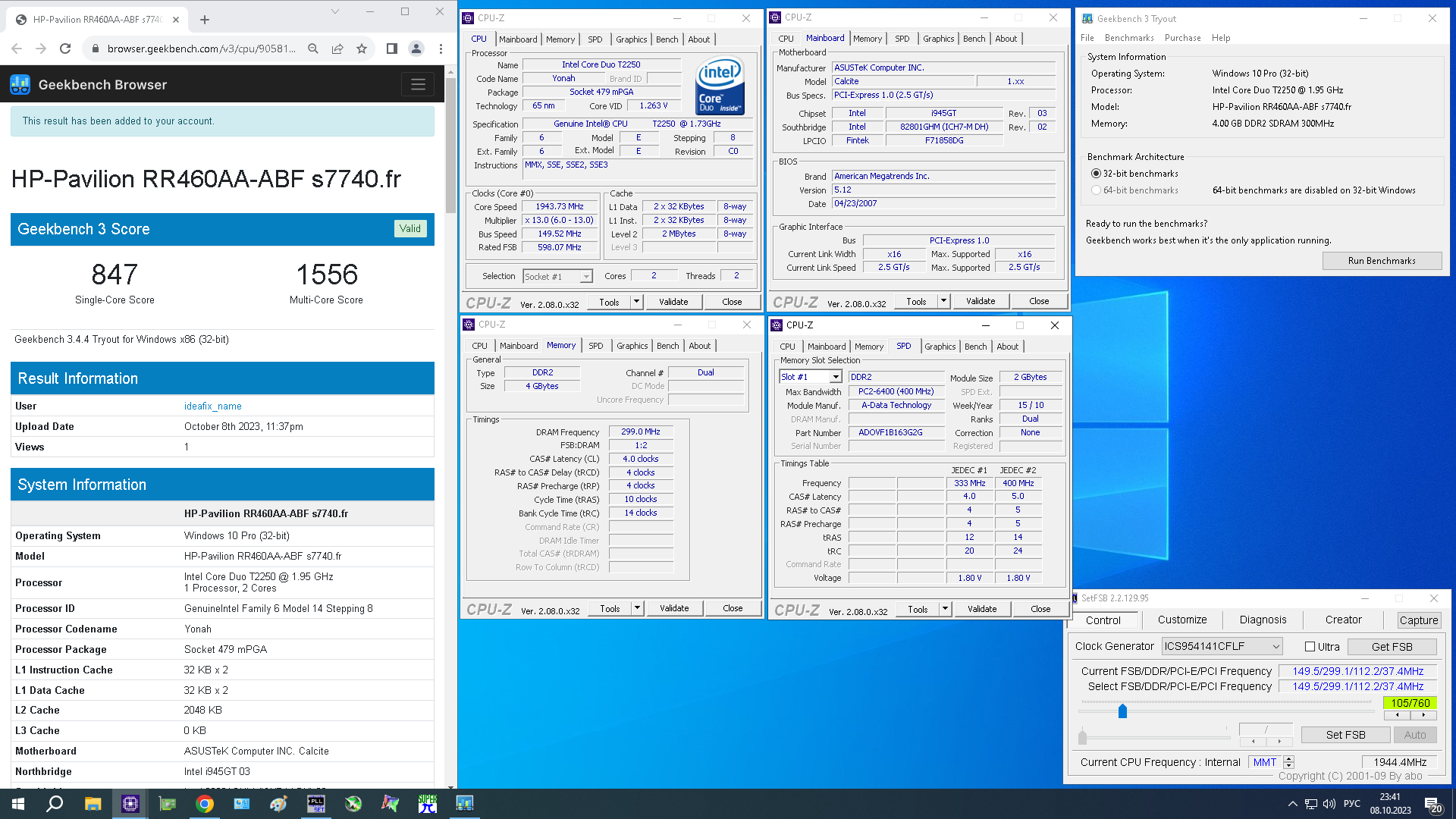This screenshot has height=819, width=1456.
Task: Open the Windows Start menu
Action: 18,804
